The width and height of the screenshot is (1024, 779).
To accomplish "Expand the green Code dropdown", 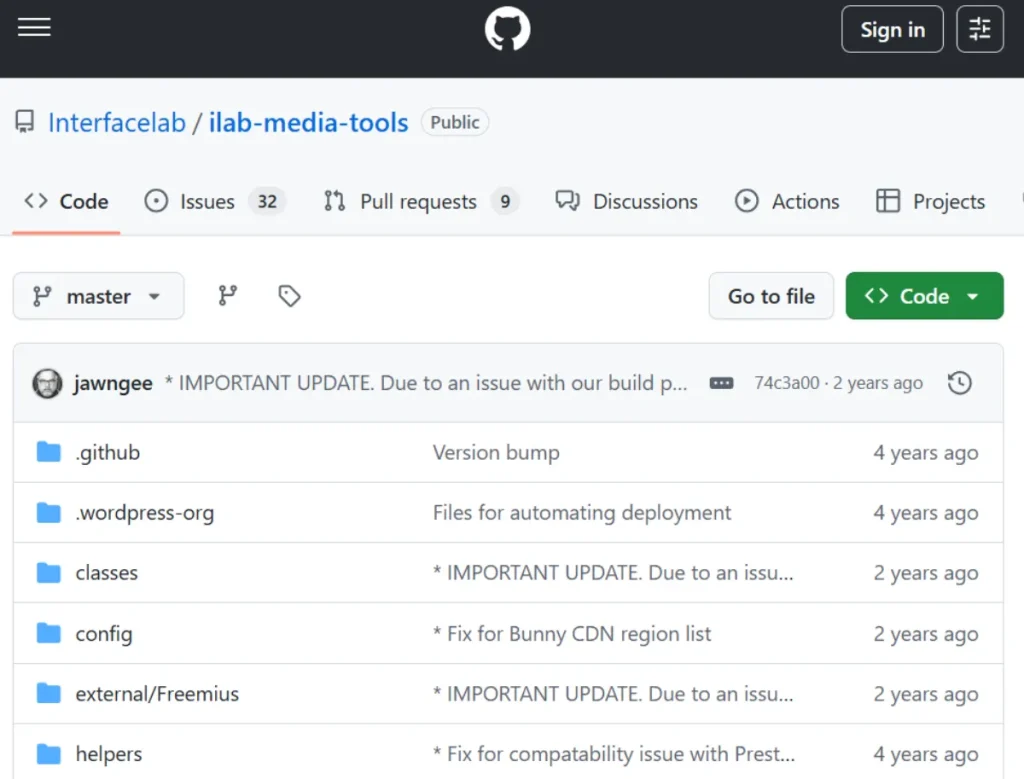I will click(x=924, y=296).
